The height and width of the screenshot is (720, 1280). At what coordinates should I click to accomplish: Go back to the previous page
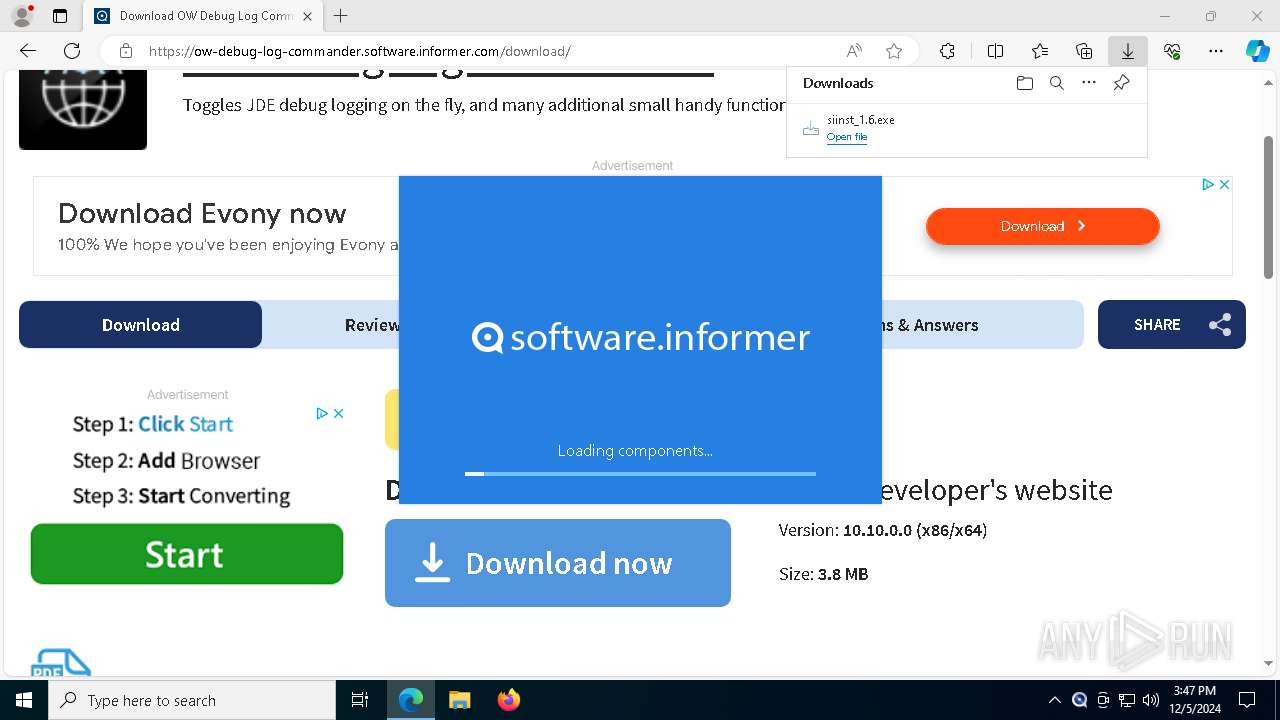pyautogui.click(x=28, y=51)
